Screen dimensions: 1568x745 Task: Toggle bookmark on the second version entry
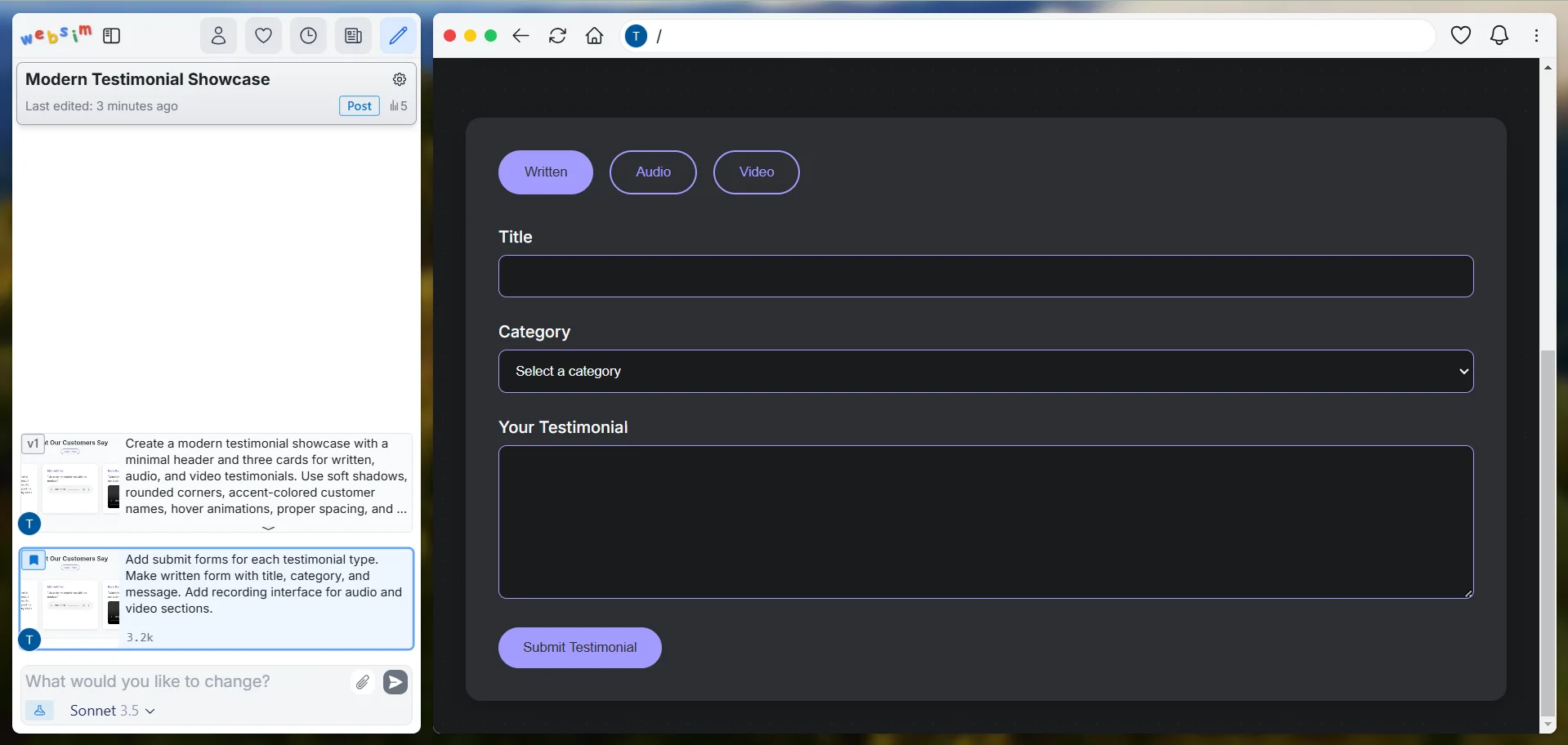click(34, 560)
